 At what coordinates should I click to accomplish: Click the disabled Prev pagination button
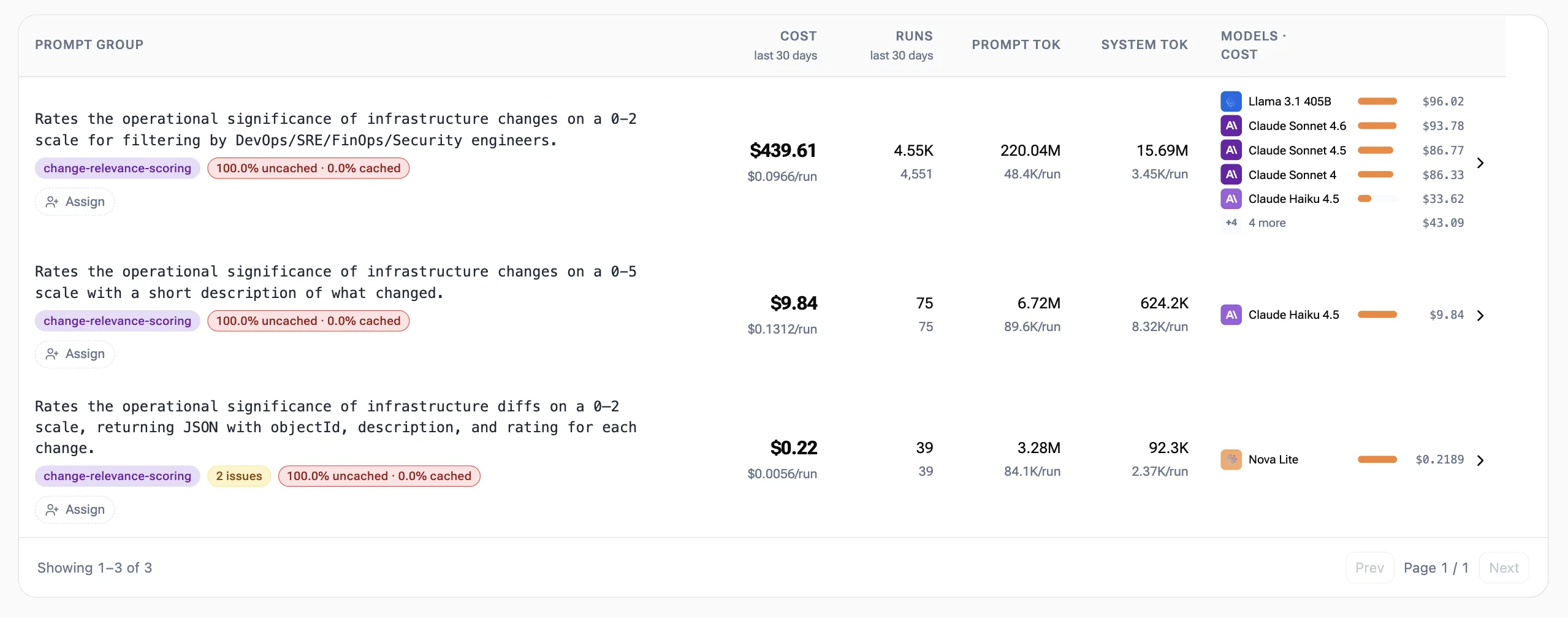coord(1369,568)
